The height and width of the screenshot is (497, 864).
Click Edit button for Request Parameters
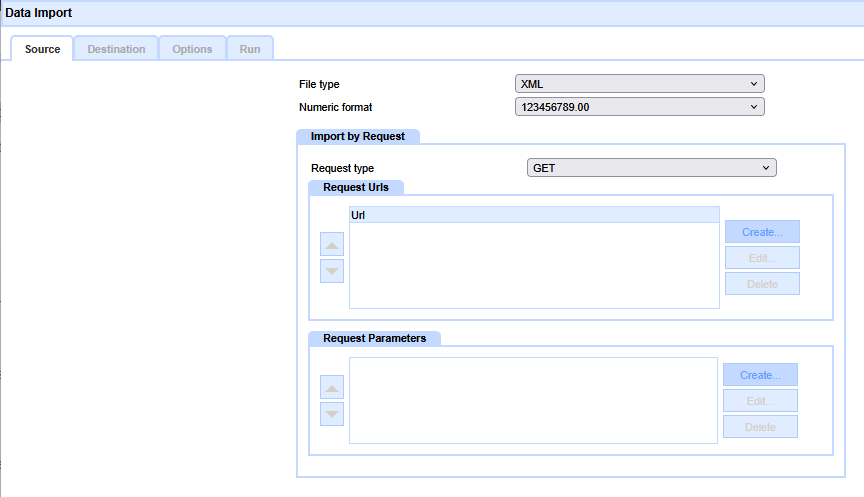tap(760, 401)
